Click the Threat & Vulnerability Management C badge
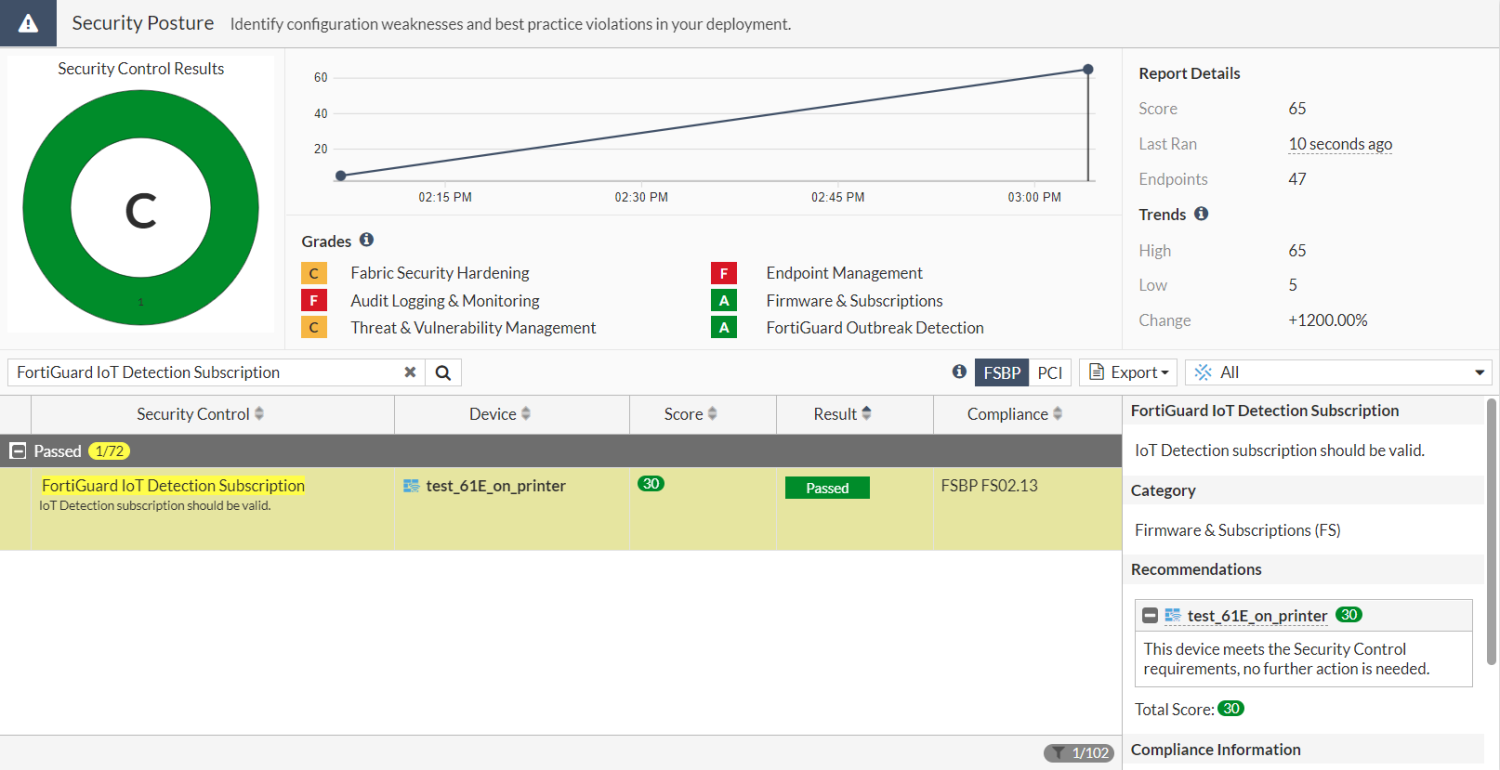The image size is (1500, 770). [314, 327]
